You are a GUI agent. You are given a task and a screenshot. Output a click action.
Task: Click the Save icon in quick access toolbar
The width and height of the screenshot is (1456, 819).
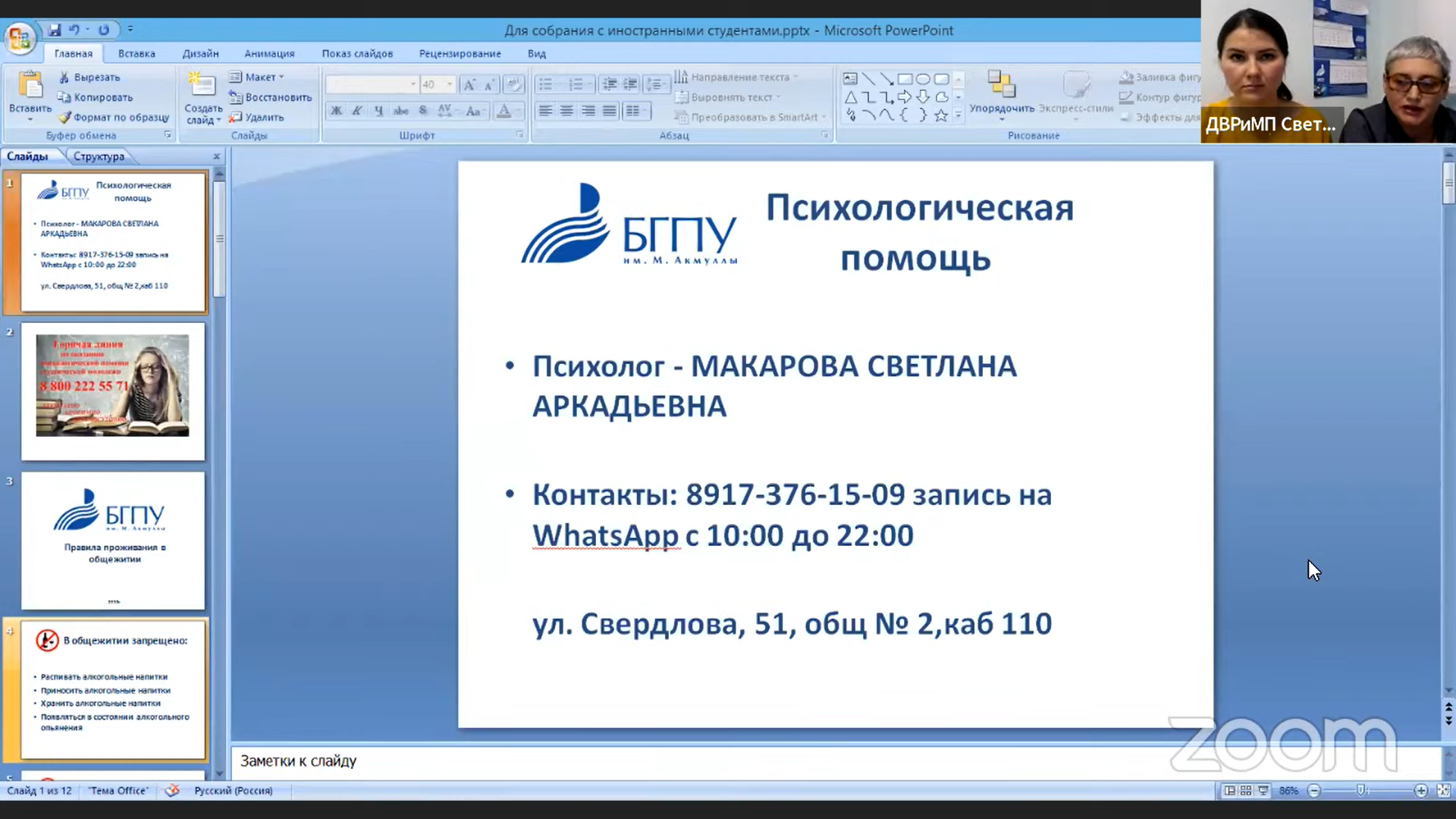54,30
